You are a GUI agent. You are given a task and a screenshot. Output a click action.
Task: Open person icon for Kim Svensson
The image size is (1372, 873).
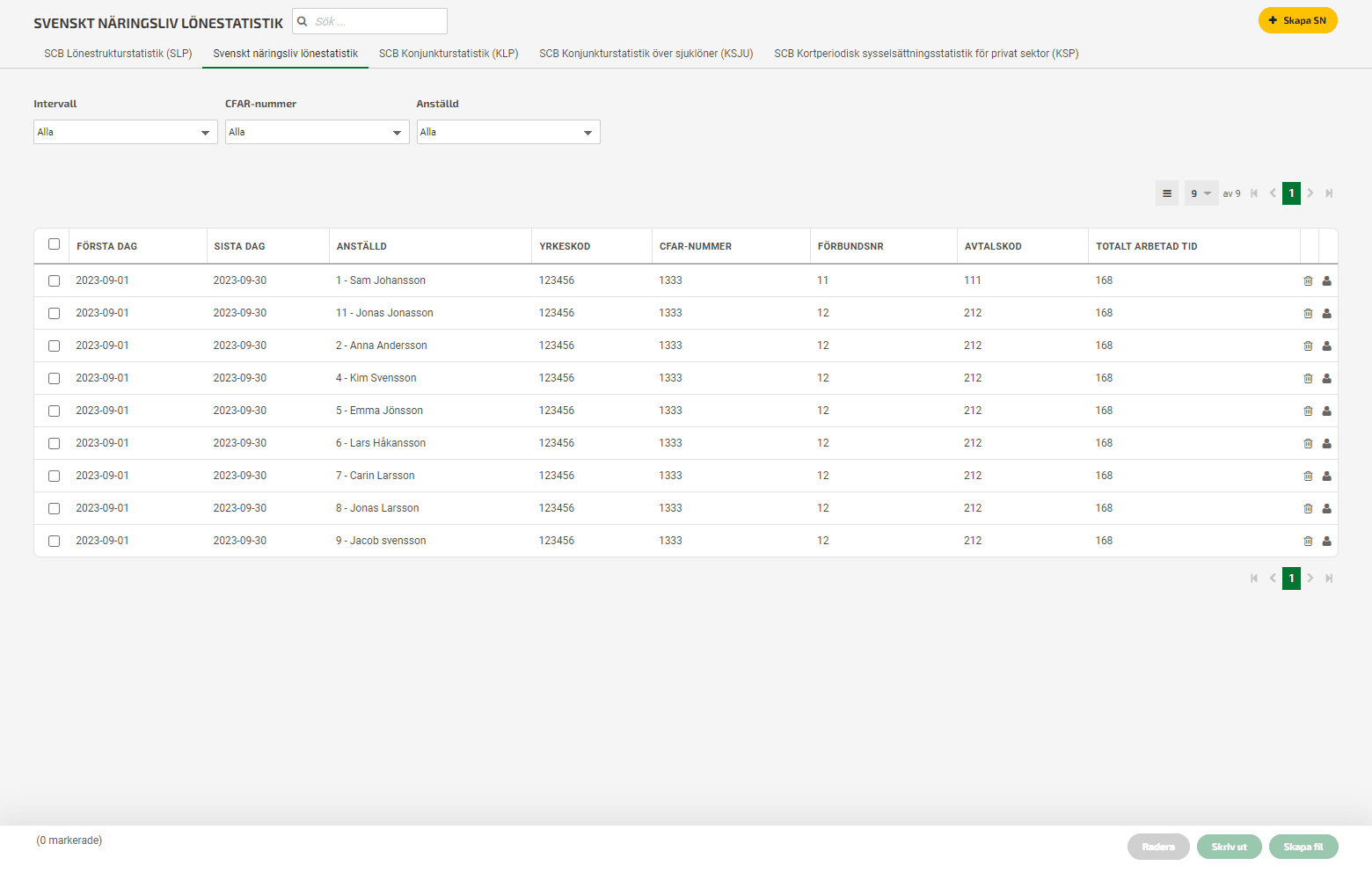[x=1327, y=379]
